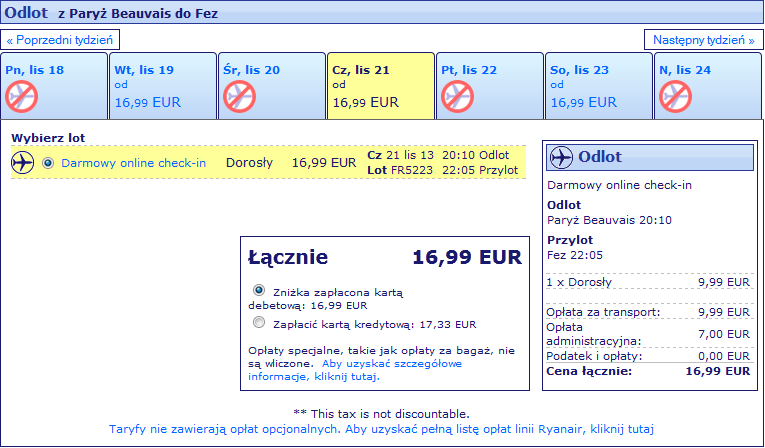
Task: Click the This tax is not discountable note
Action: pos(381,414)
